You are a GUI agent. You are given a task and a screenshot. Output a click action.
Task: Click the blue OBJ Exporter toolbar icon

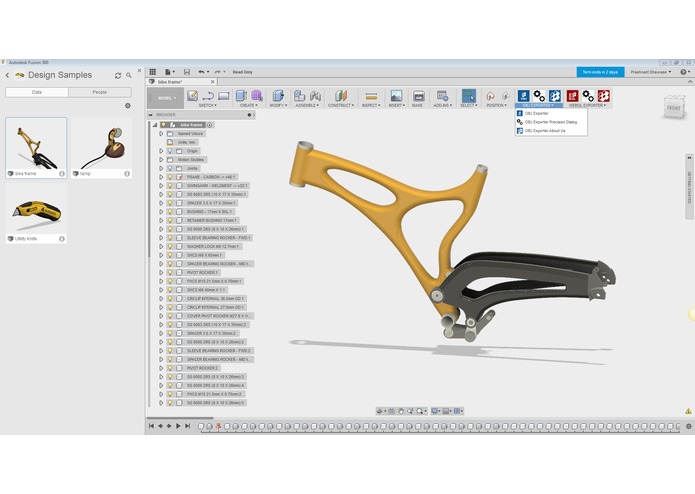pyautogui.click(x=523, y=96)
